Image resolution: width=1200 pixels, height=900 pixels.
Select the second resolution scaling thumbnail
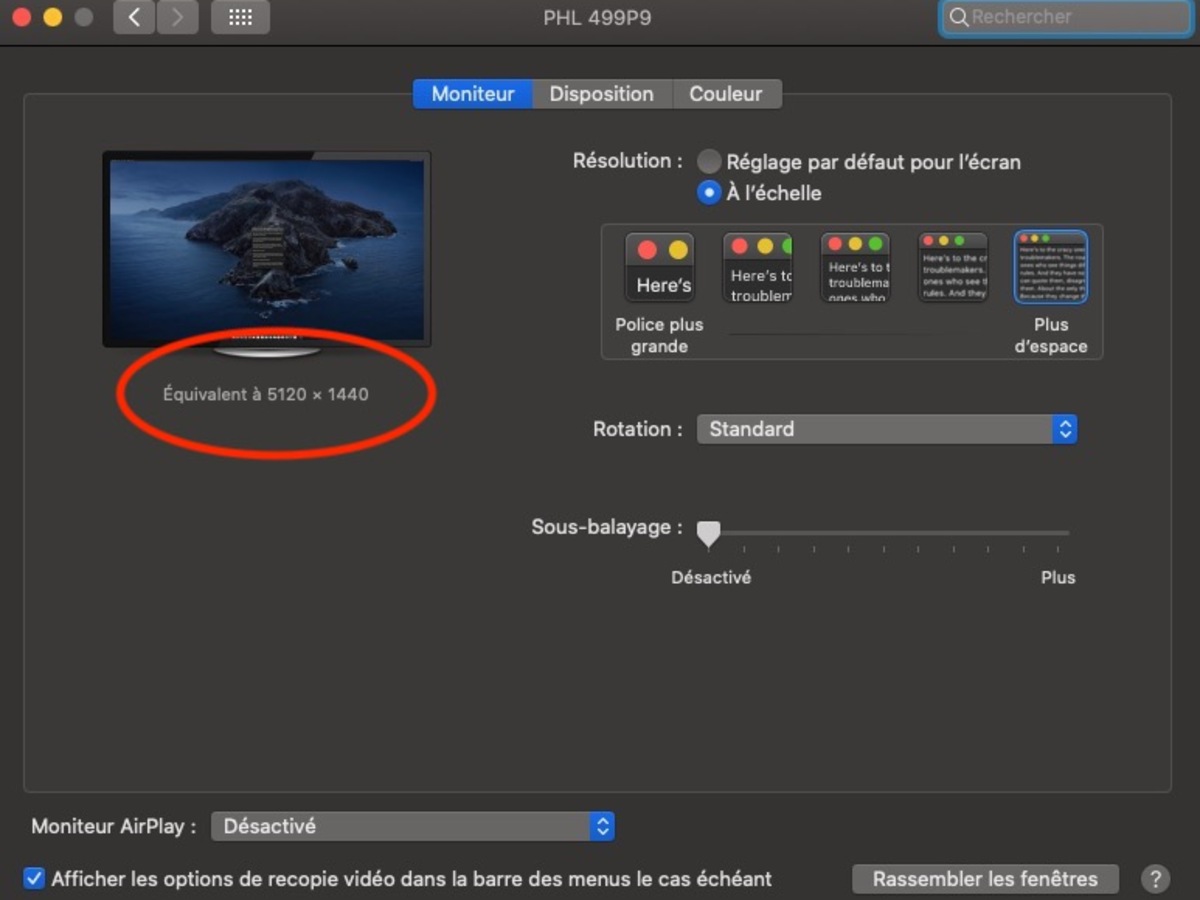[757, 268]
